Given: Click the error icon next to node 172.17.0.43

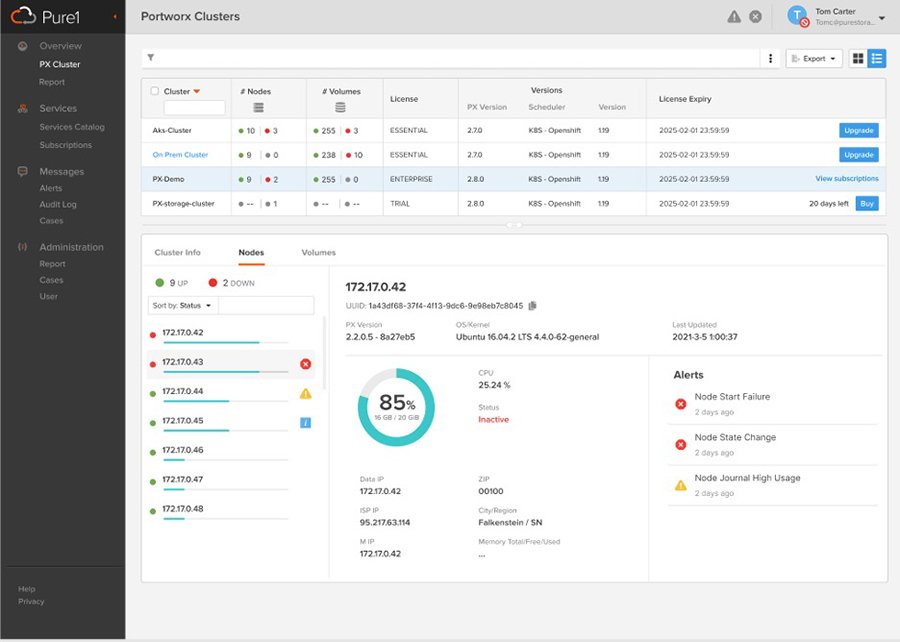Looking at the screenshot, I should click(306, 364).
